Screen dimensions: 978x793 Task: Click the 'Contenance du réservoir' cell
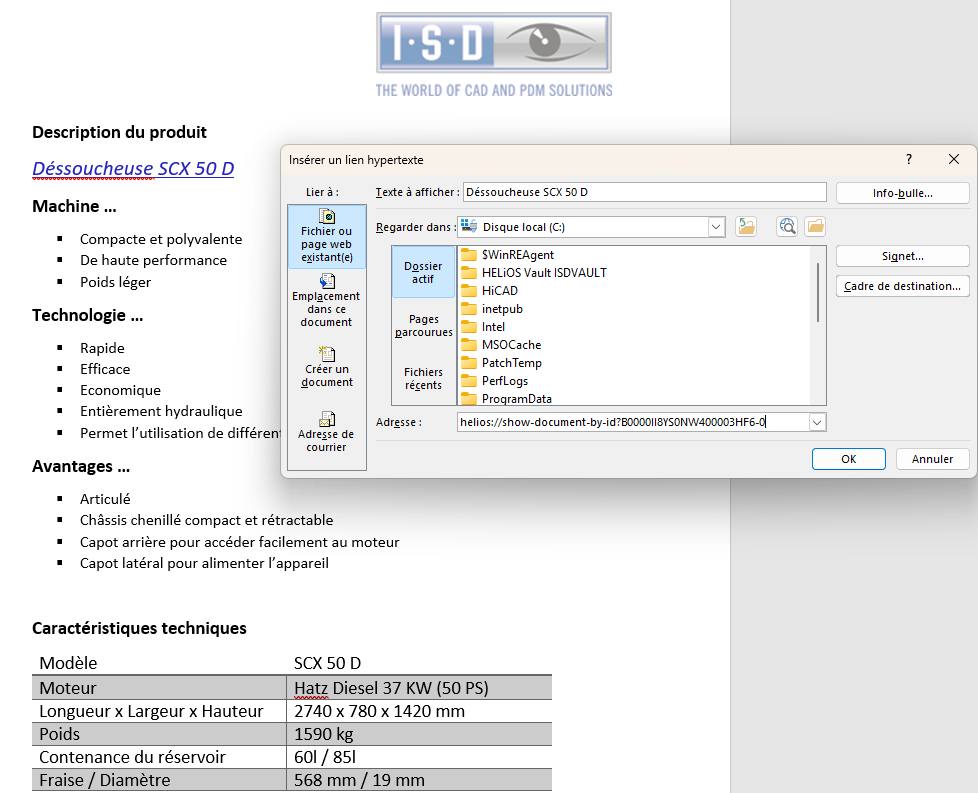coord(159,757)
